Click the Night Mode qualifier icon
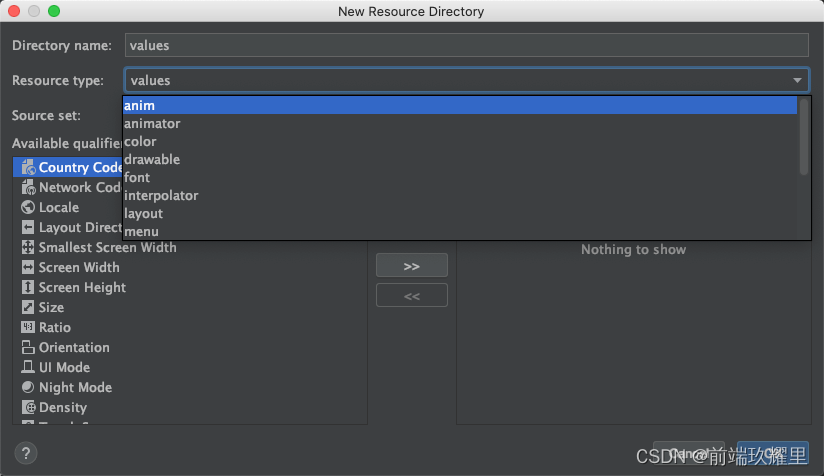The width and height of the screenshot is (824, 476). 28,387
